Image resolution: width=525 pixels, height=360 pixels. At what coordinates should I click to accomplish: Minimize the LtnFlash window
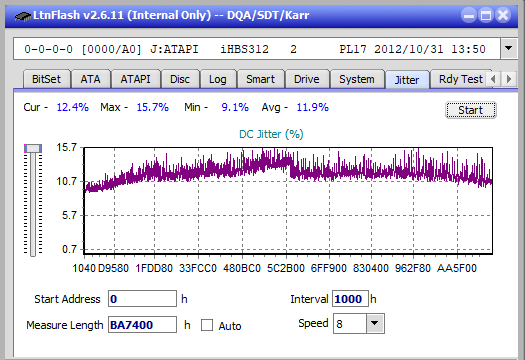(469, 15)
